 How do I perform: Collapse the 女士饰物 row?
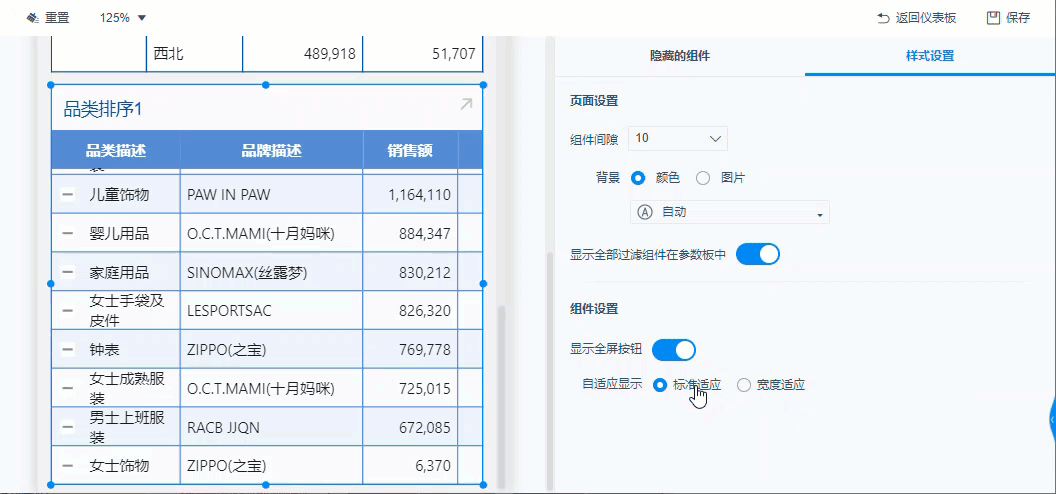click(68, 466)
